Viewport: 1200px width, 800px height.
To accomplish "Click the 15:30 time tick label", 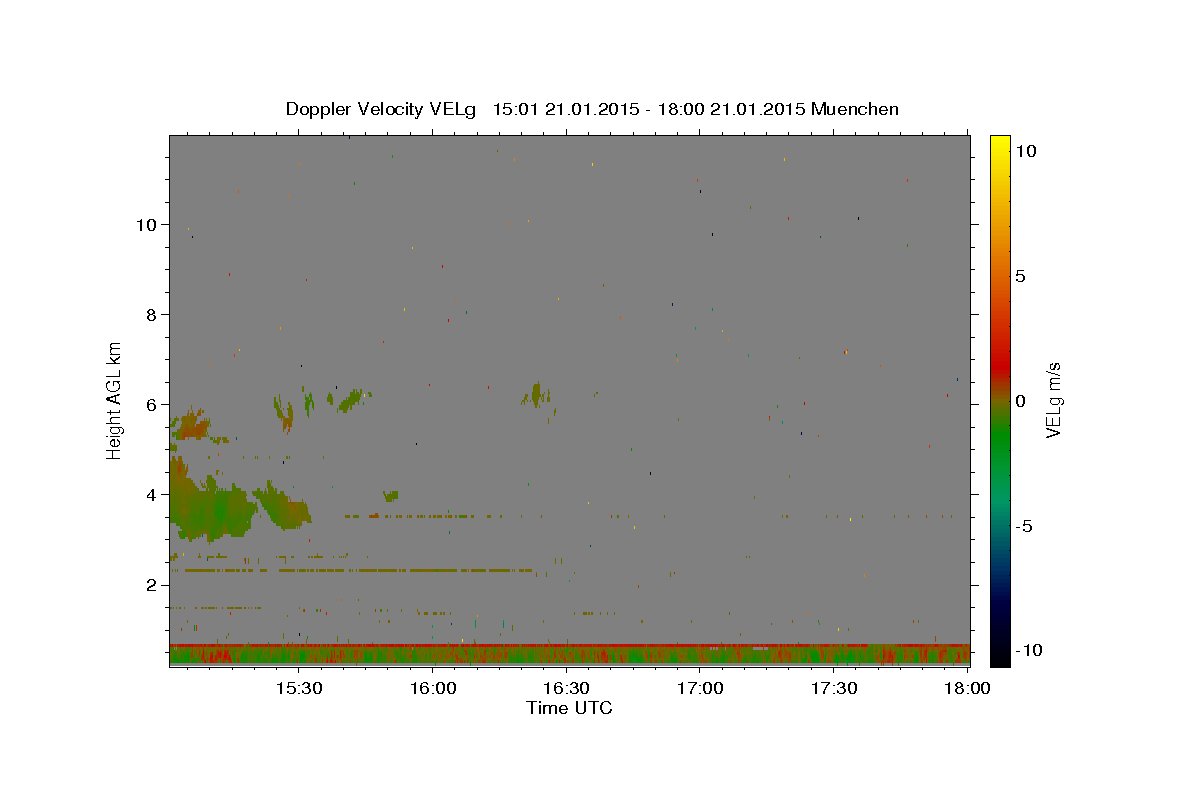I will click(298, 689).
